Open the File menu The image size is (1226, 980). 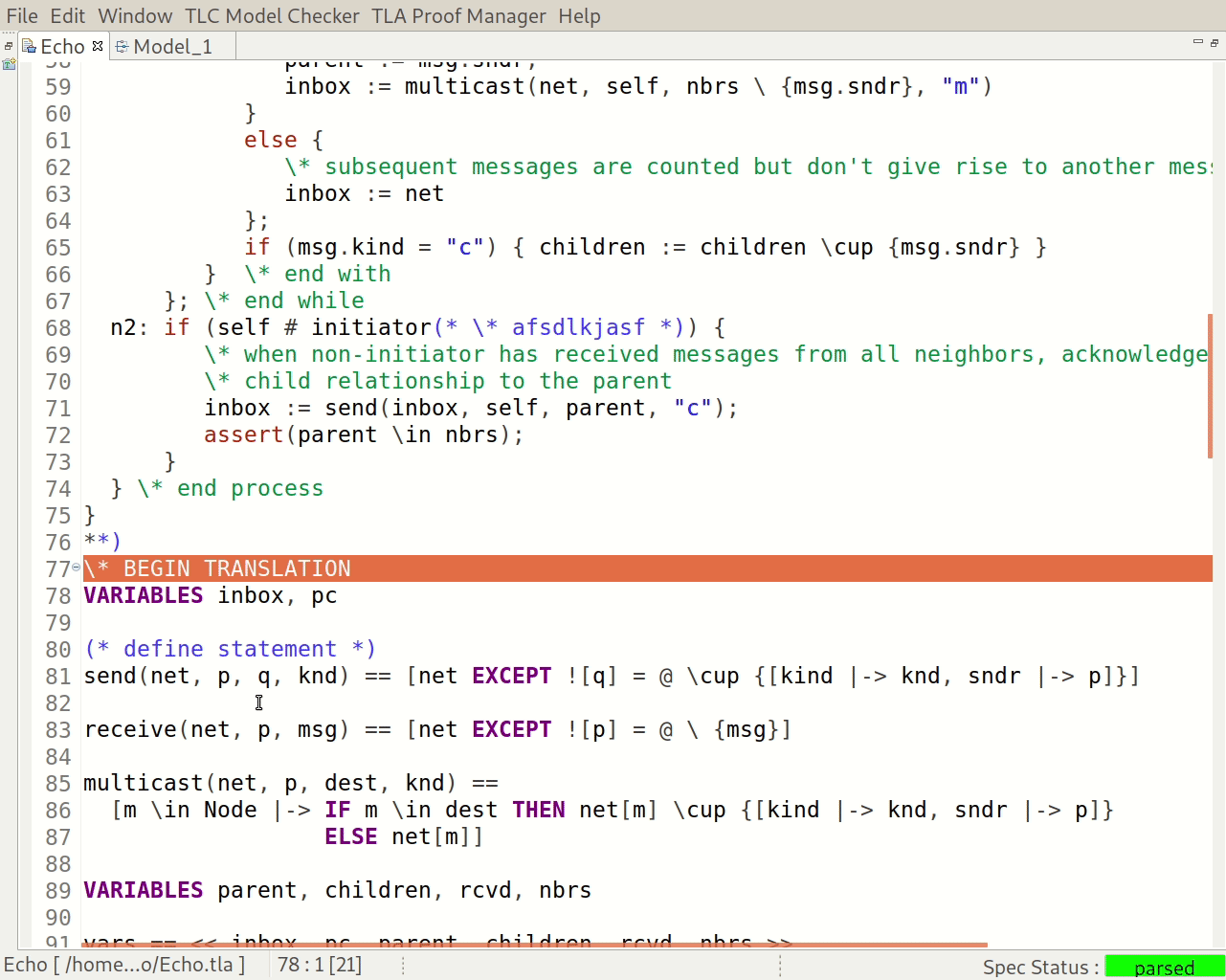click(22, 16)
